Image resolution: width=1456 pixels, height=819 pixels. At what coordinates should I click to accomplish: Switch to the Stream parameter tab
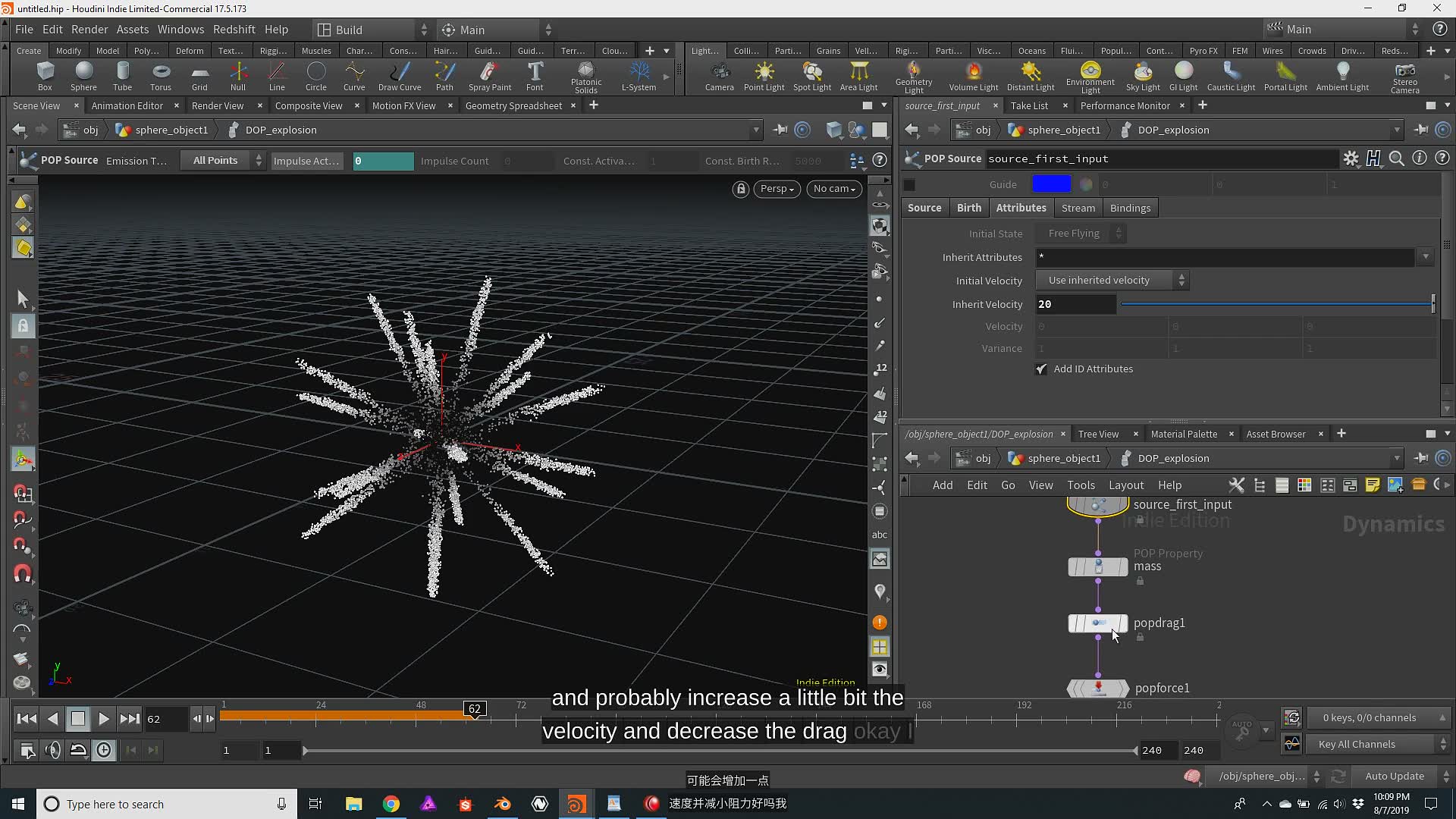(x=1078, y=208)
